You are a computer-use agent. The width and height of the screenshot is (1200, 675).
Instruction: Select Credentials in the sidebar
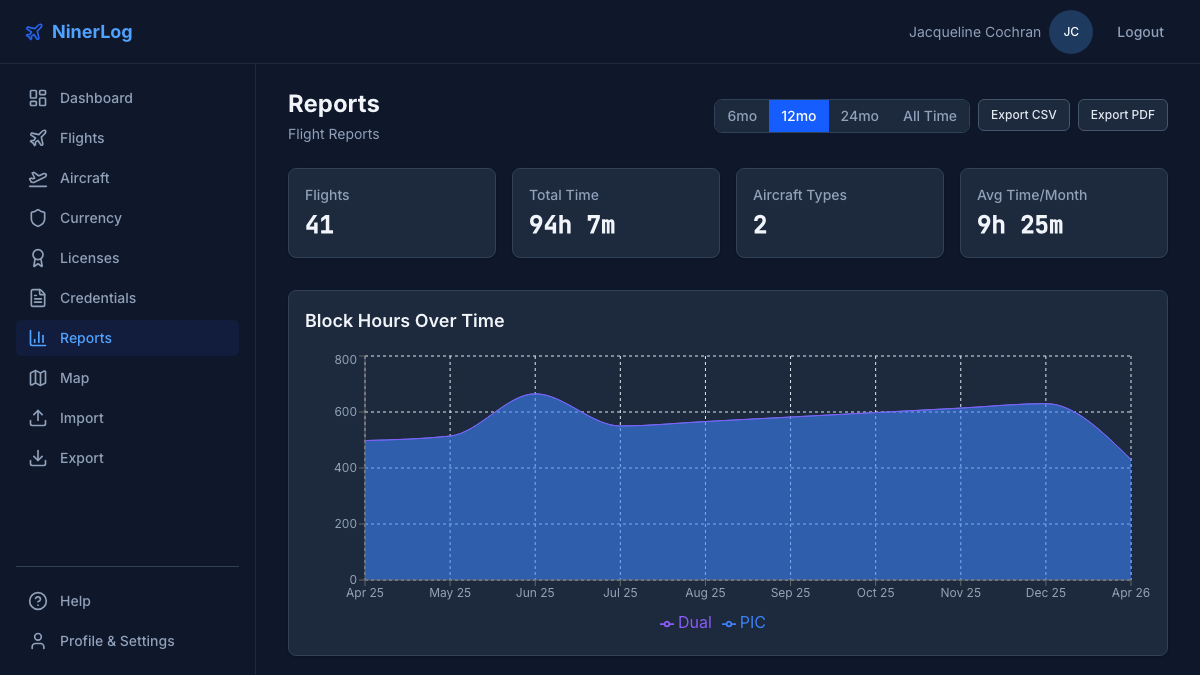(127, 298)
